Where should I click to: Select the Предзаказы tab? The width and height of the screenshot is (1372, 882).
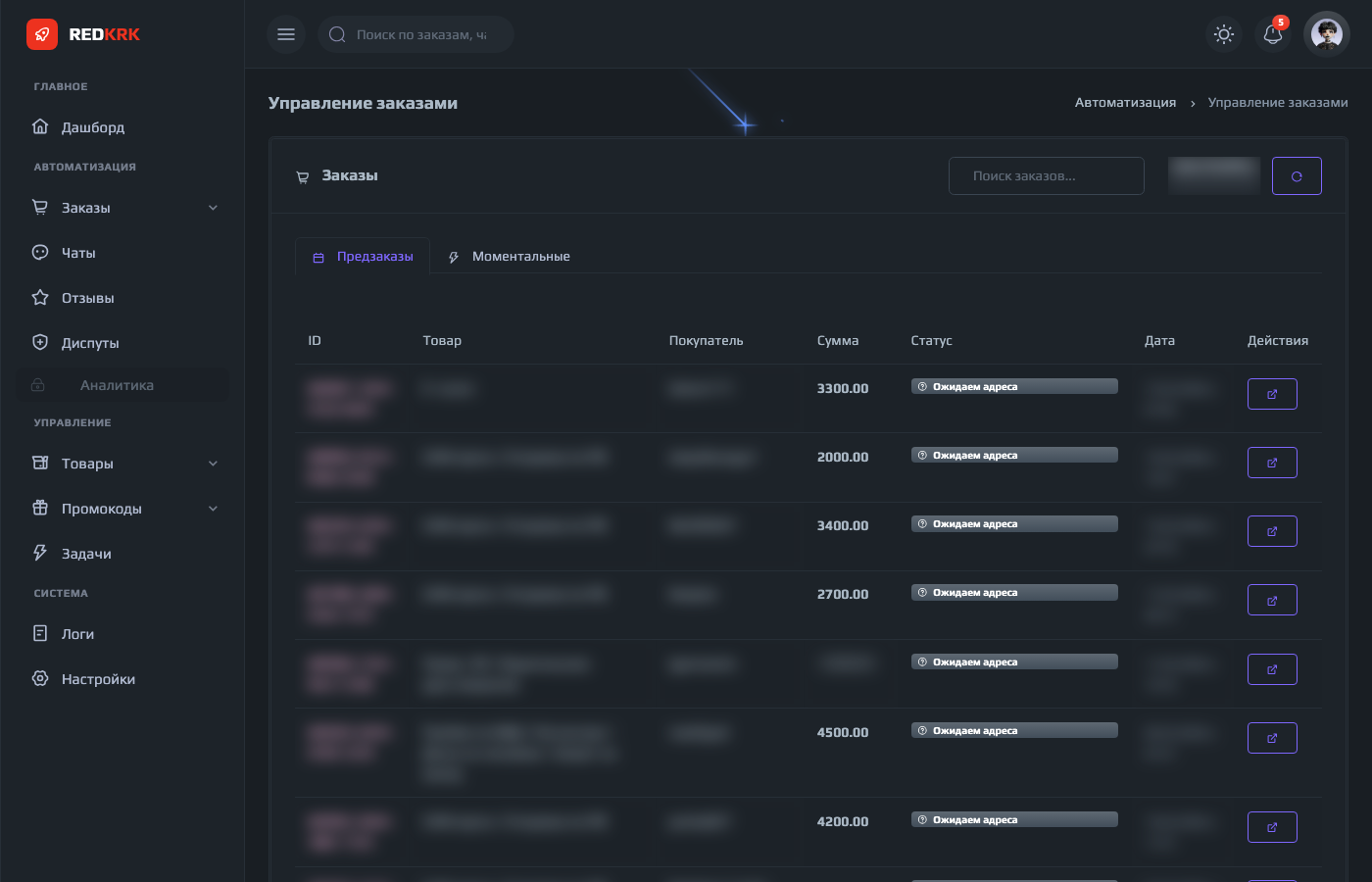coord(364,257)
